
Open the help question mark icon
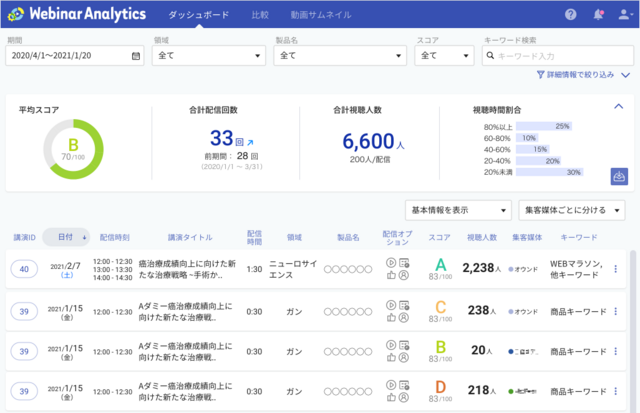point(571,15)
